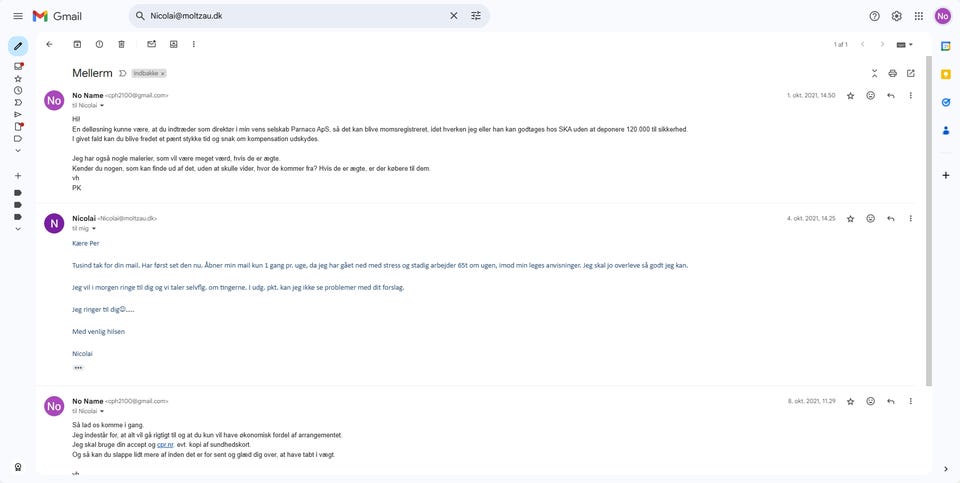Add emoji reaction to 1. okt. message
The width and height of the screenshot is (960, 483).
(x=871, y=95)
